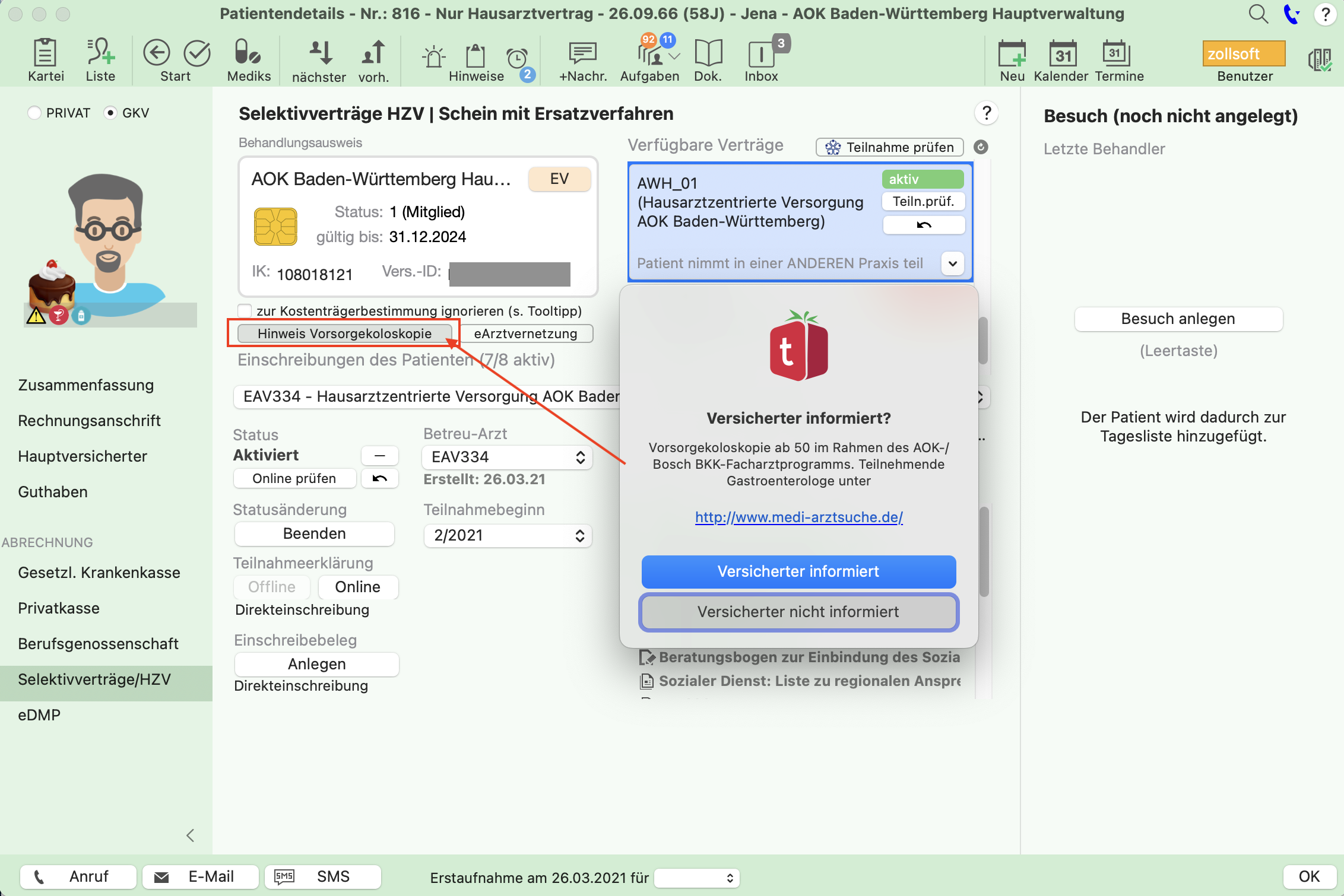Click Versicherter nicht informiert button
The height and width of the screenshot is (896, 1344).
[798, 612]
